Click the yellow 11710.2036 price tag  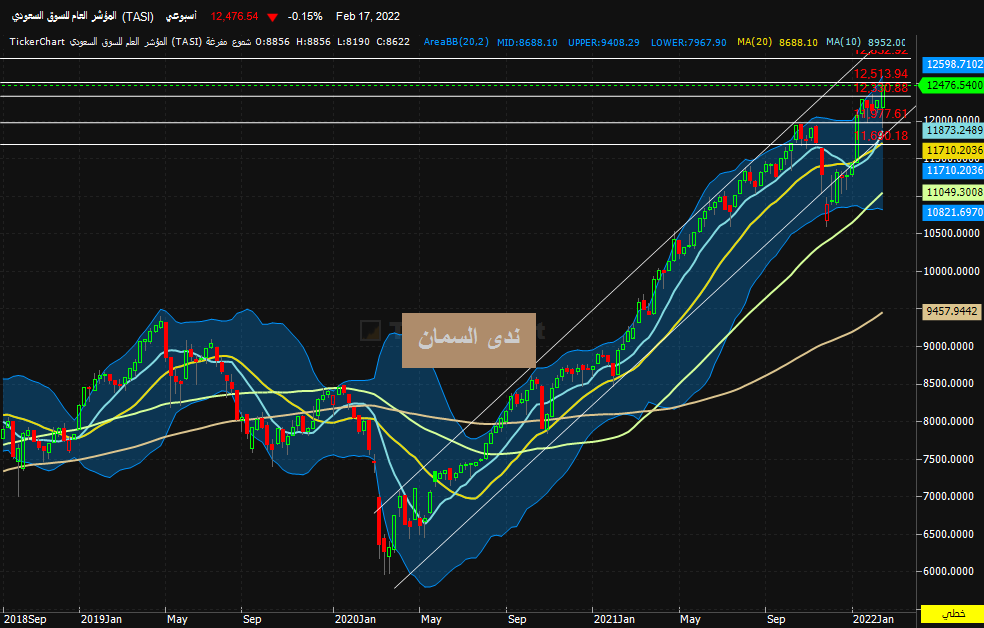tap(953, 151)
